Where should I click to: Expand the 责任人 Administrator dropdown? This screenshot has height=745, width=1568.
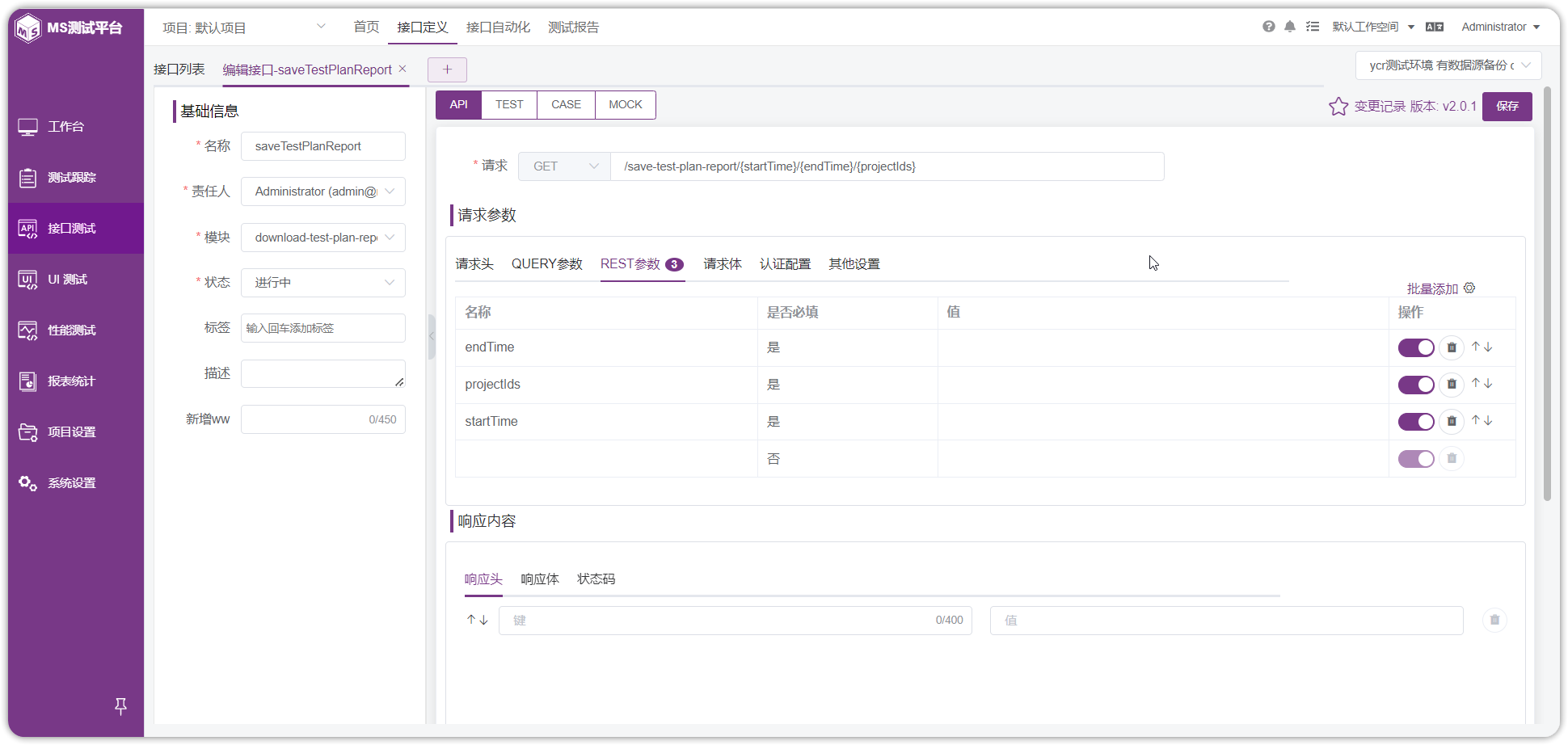[x=323, y=192]
